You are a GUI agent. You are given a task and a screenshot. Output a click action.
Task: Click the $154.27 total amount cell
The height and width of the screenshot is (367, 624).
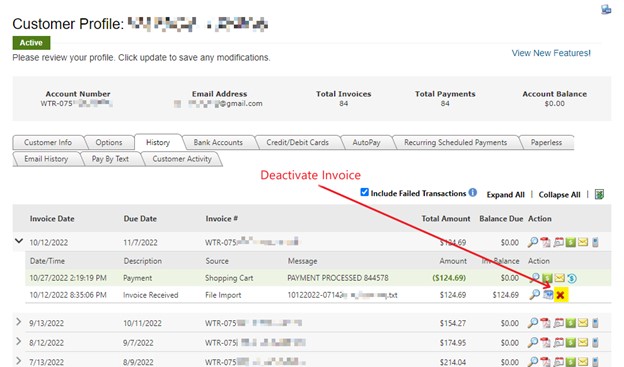[452, 323]
